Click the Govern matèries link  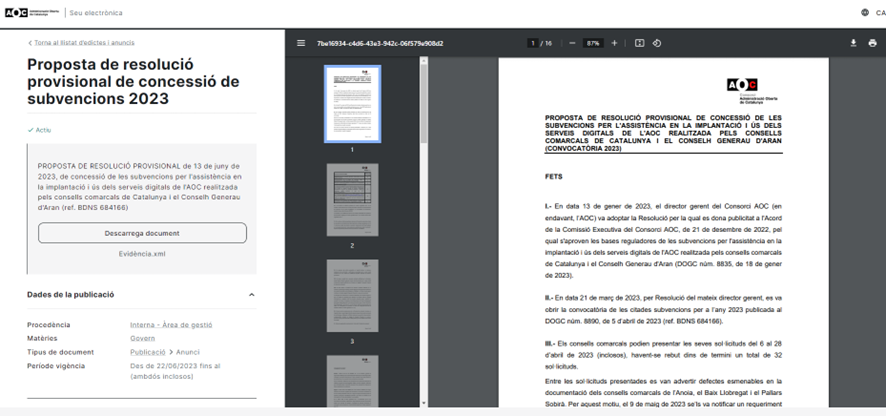pyautogui.click(x=142, y=338)
